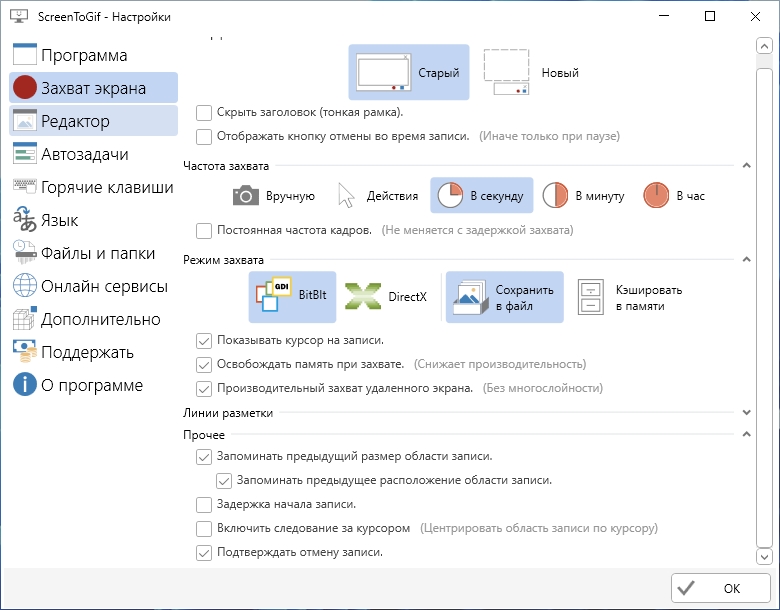Click the Линии разметки section header
Screen dimensions: 780x610
pyautogui.click(x=228, y=413)
